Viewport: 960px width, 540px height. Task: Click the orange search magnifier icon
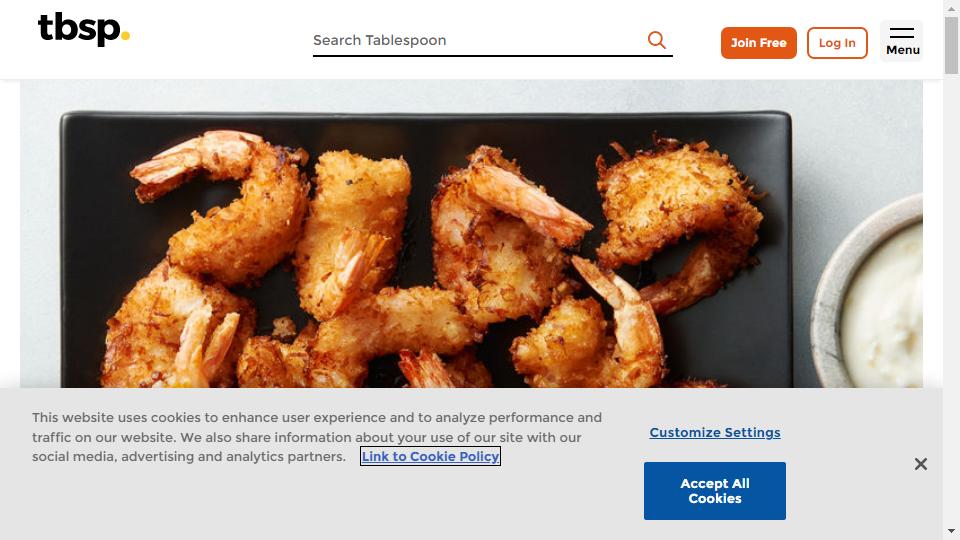pos(656,40)
